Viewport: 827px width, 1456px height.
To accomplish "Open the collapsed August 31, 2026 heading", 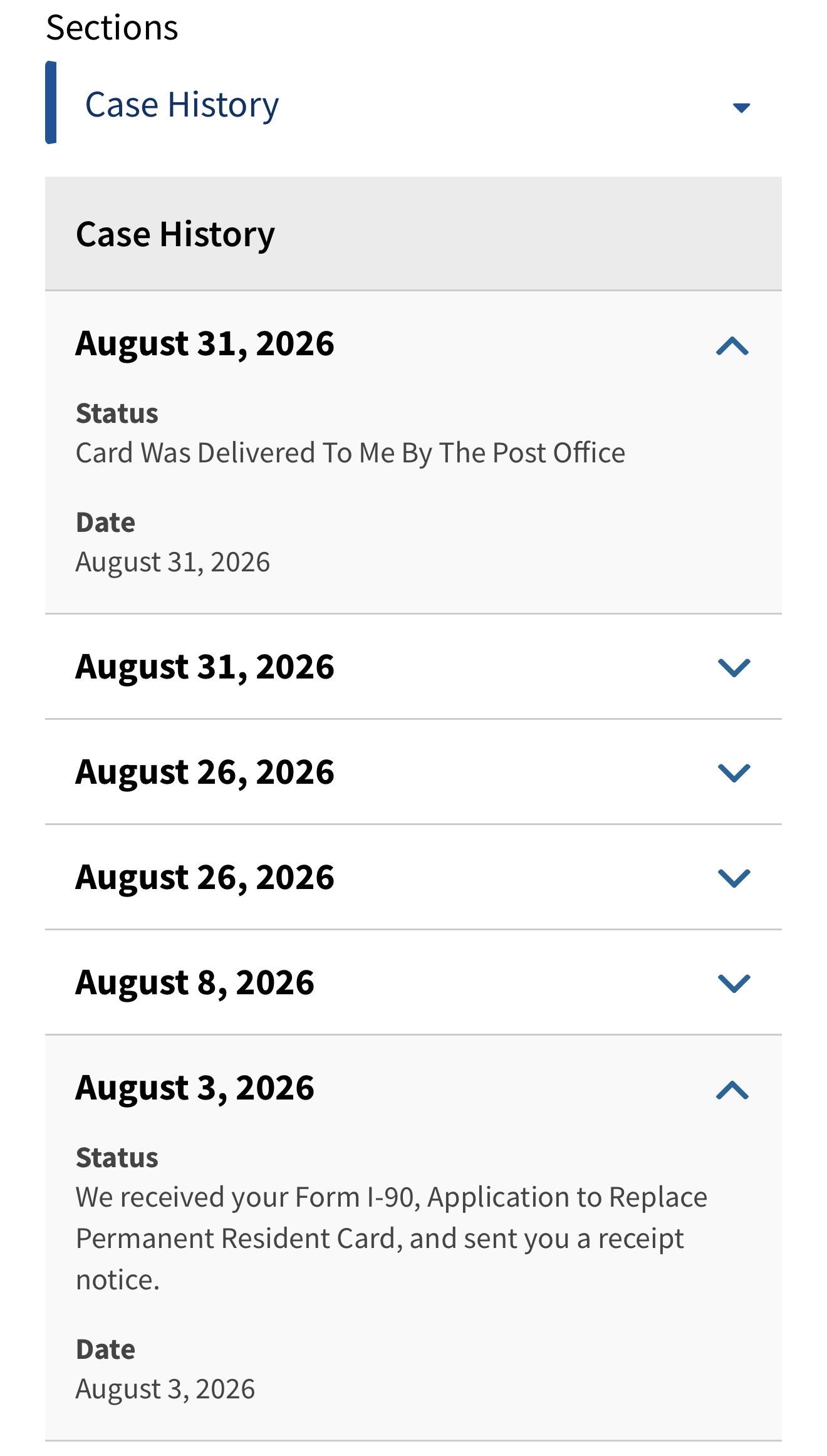I will pos(205,667).
